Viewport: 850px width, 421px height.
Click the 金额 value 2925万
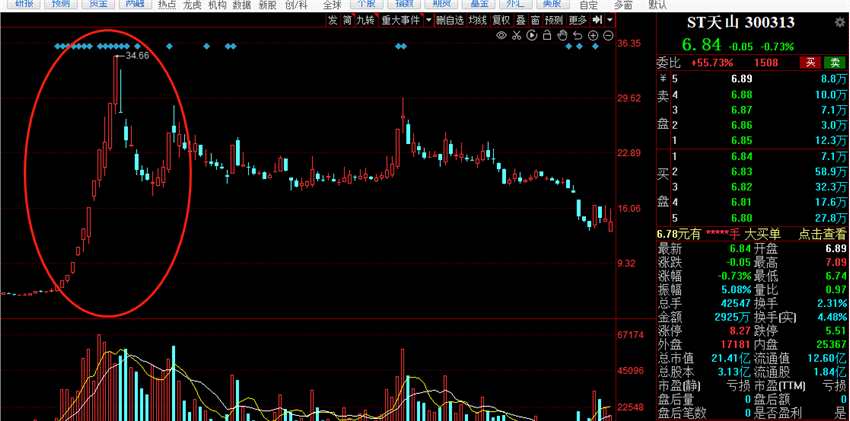732,316
